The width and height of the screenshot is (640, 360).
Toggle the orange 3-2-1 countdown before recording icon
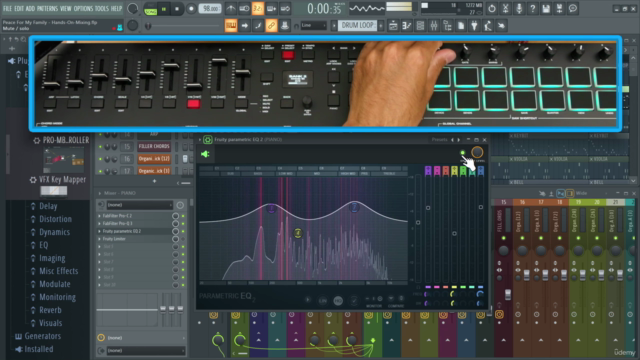tap(258, 9)
